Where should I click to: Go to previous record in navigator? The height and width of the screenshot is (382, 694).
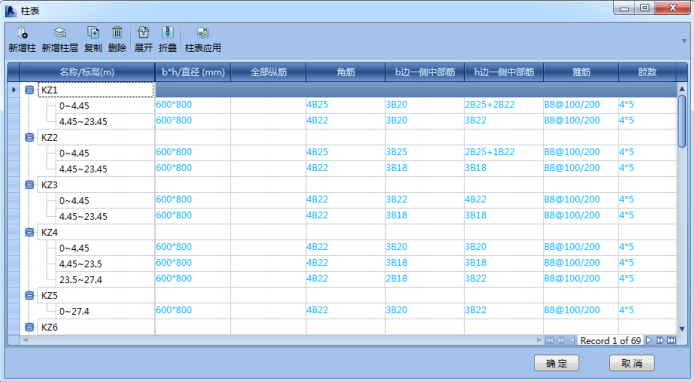tap(572, 340)
